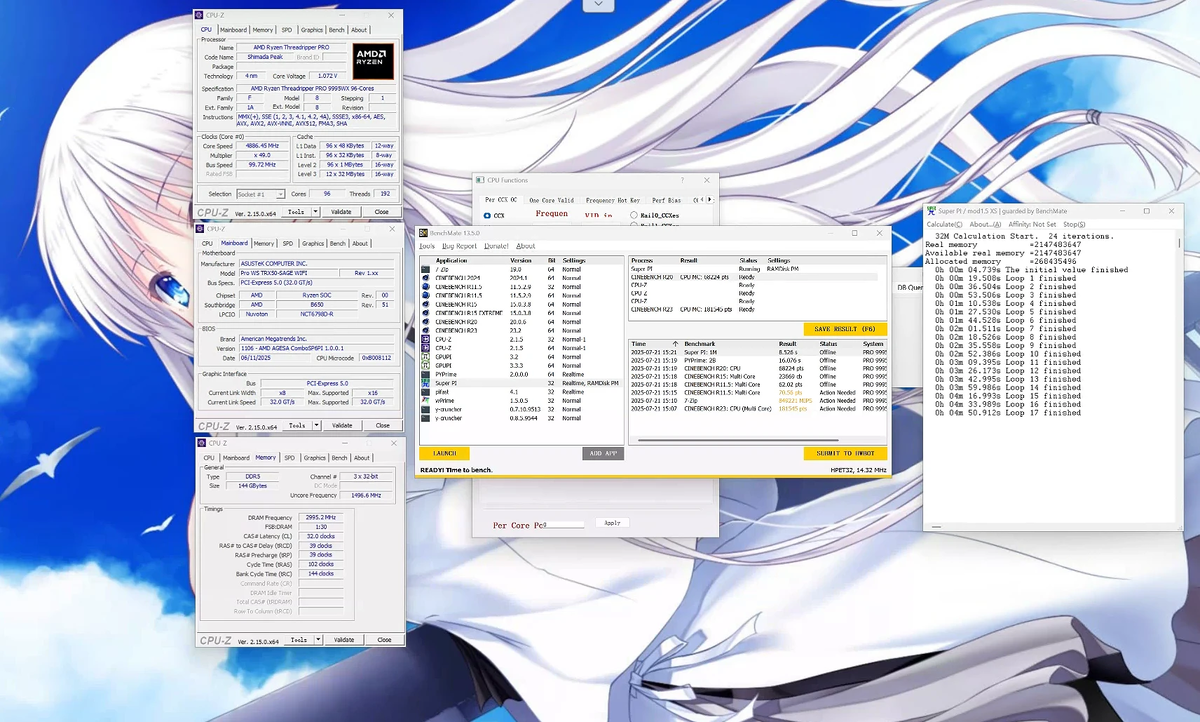Open the Donate! menu in BenchMate
Screen dimensions: 1200x722
pos(496,246)
